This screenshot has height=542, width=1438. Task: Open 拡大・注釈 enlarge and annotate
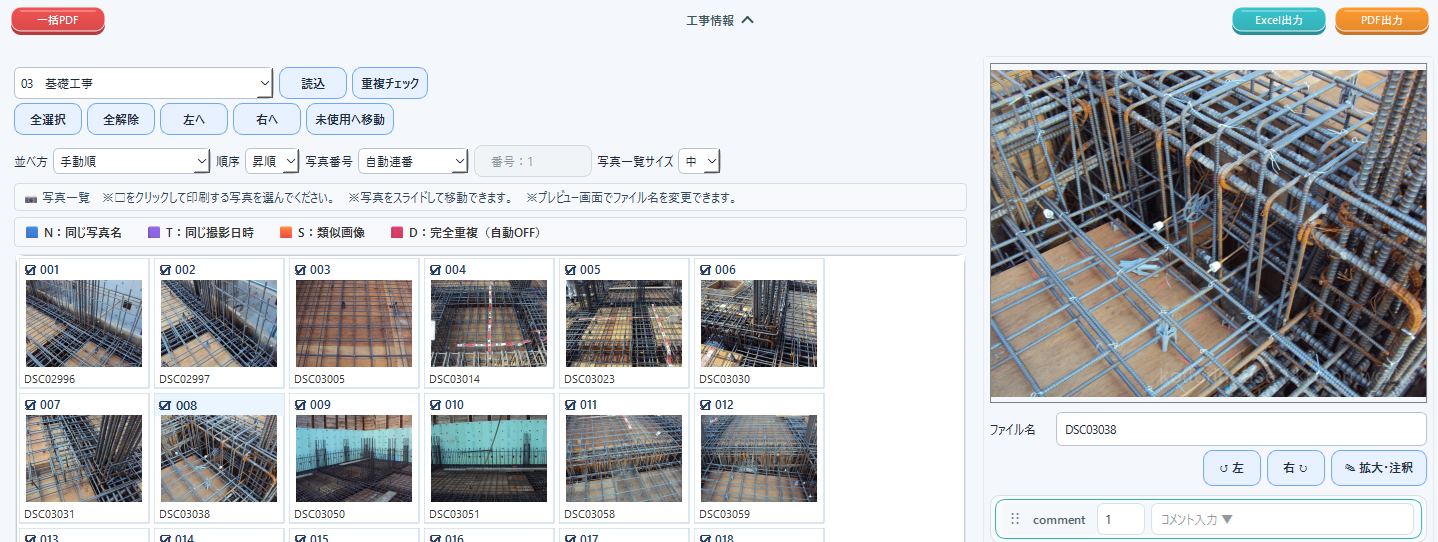tap(1379, 468)
